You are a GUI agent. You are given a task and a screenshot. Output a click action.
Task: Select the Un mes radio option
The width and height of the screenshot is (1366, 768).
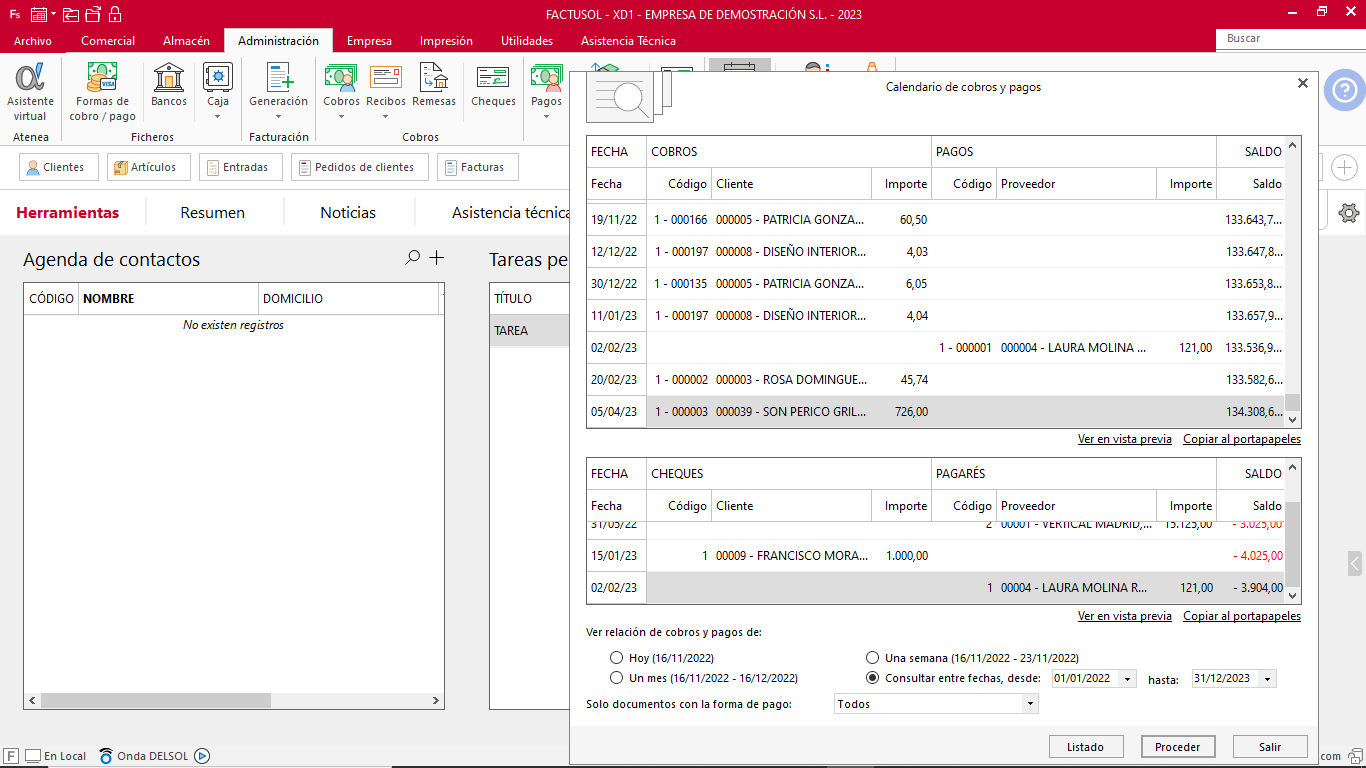[x=616, y=678]
